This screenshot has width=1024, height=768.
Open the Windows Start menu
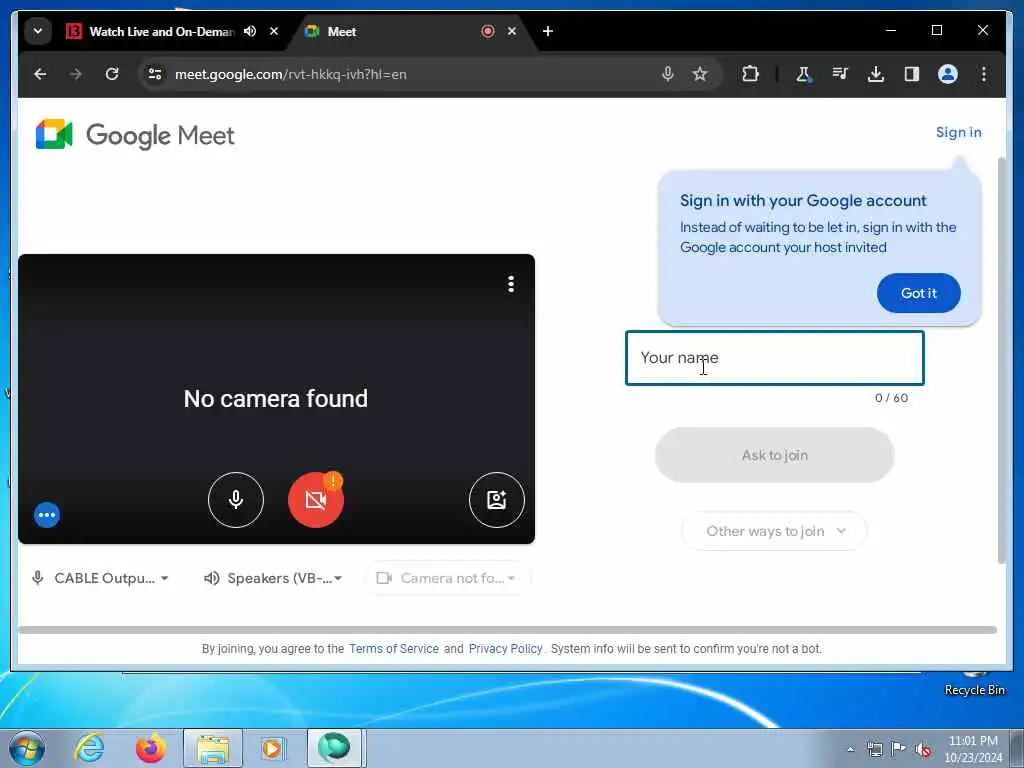point(27,748)
